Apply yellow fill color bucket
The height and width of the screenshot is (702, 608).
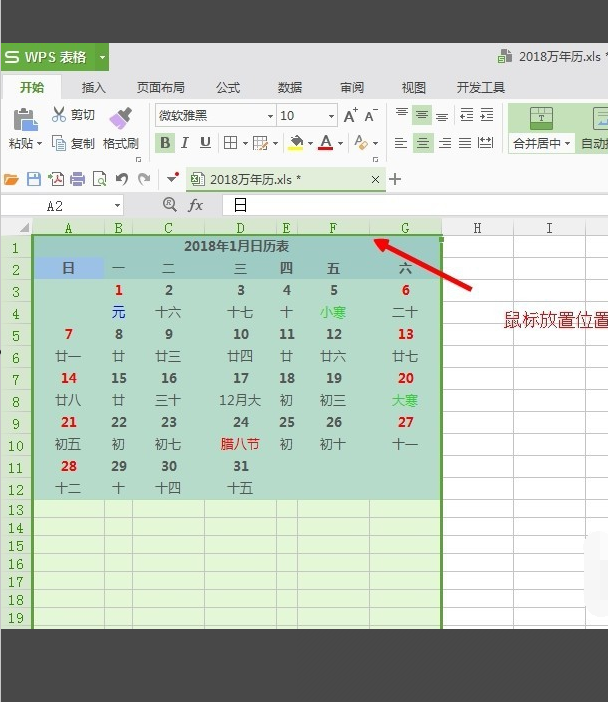click(295, 143)
